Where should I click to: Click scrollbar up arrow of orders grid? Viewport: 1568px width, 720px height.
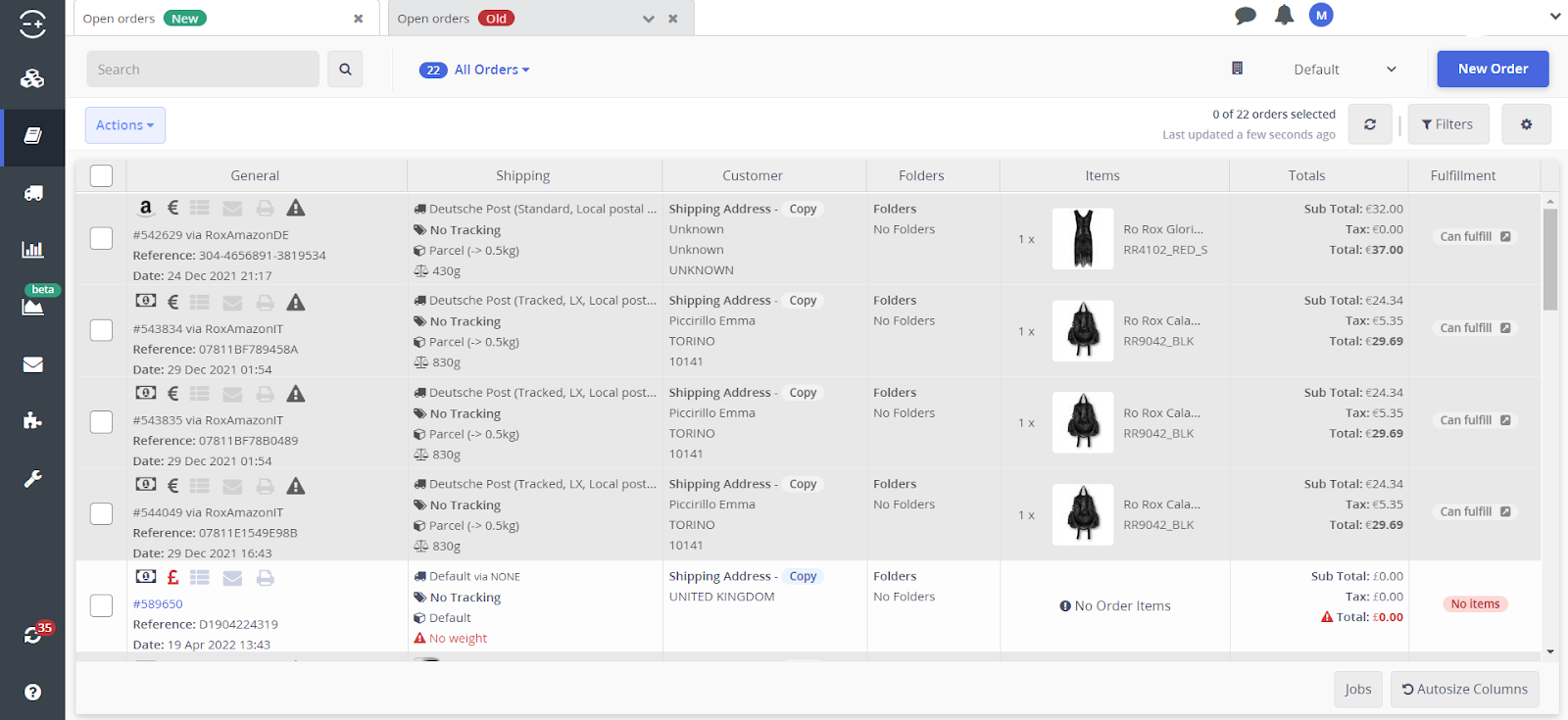(1550, 202)
